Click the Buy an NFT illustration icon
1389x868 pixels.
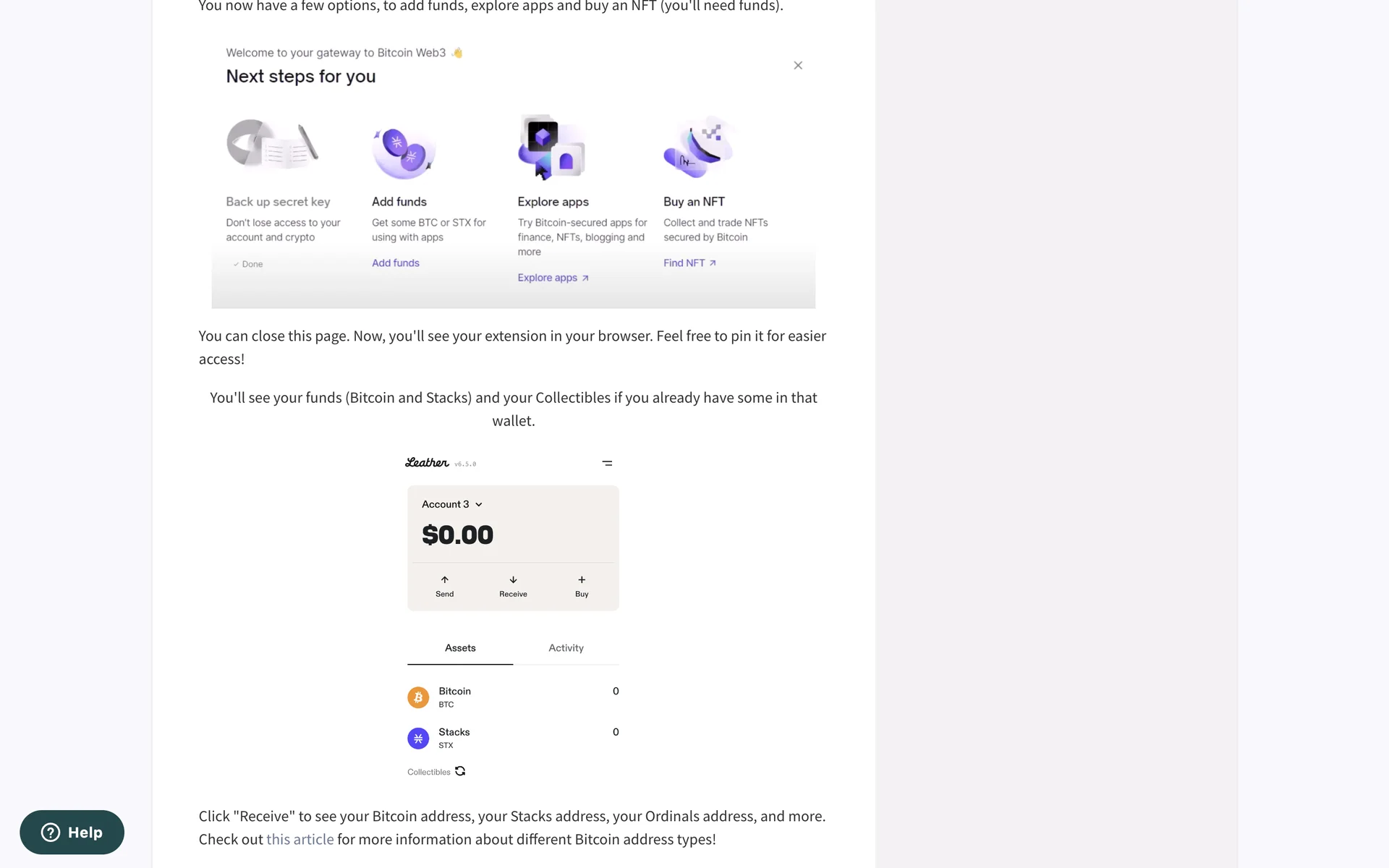coord(698,148)
